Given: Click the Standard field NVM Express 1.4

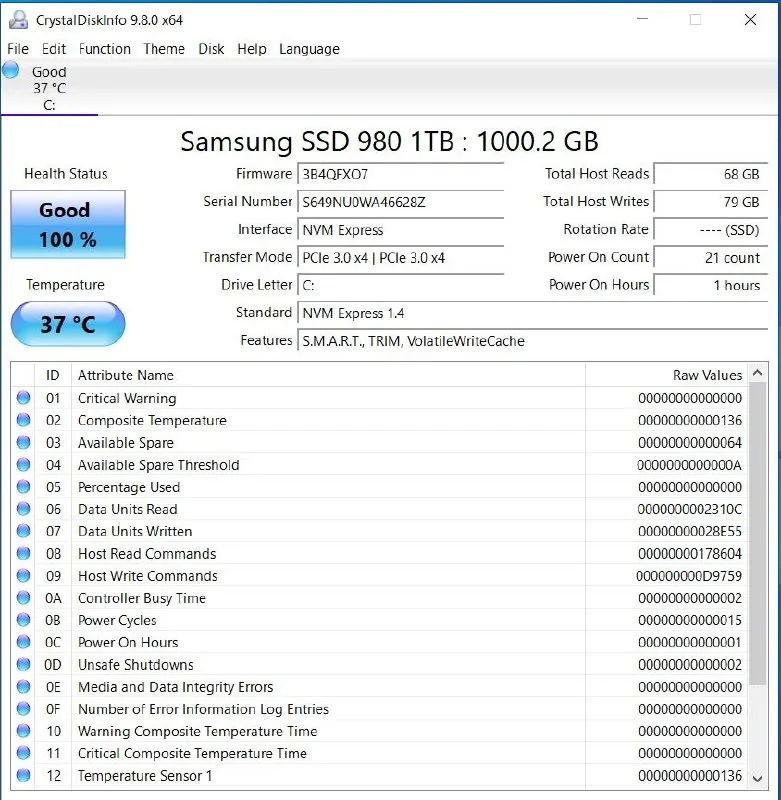Looking at the screenshot, I should click(x=533, y=313).
